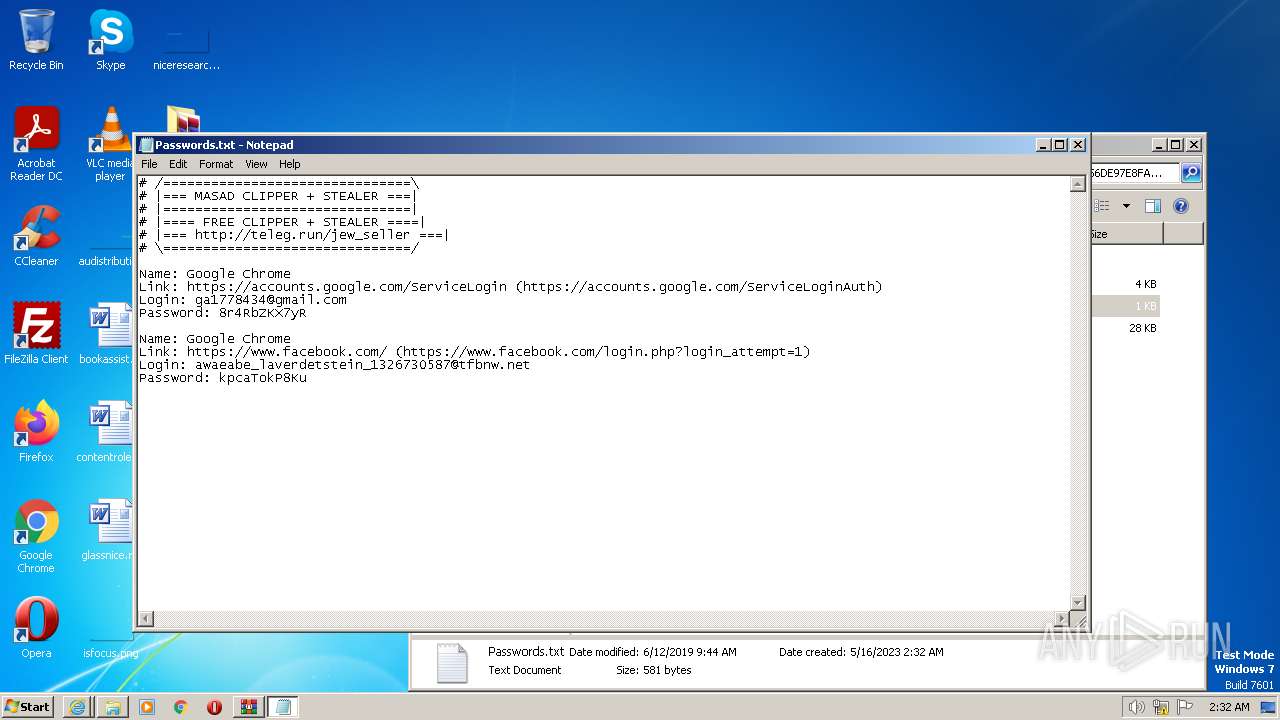Select the 4 KB file row in Explorer
This screenshot has width=1280, height=720.
[x=1126, y=284]
